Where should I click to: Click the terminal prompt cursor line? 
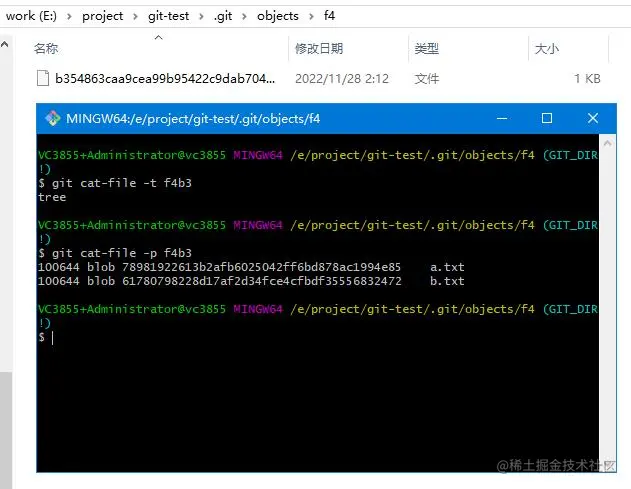[x=46, y=337]
